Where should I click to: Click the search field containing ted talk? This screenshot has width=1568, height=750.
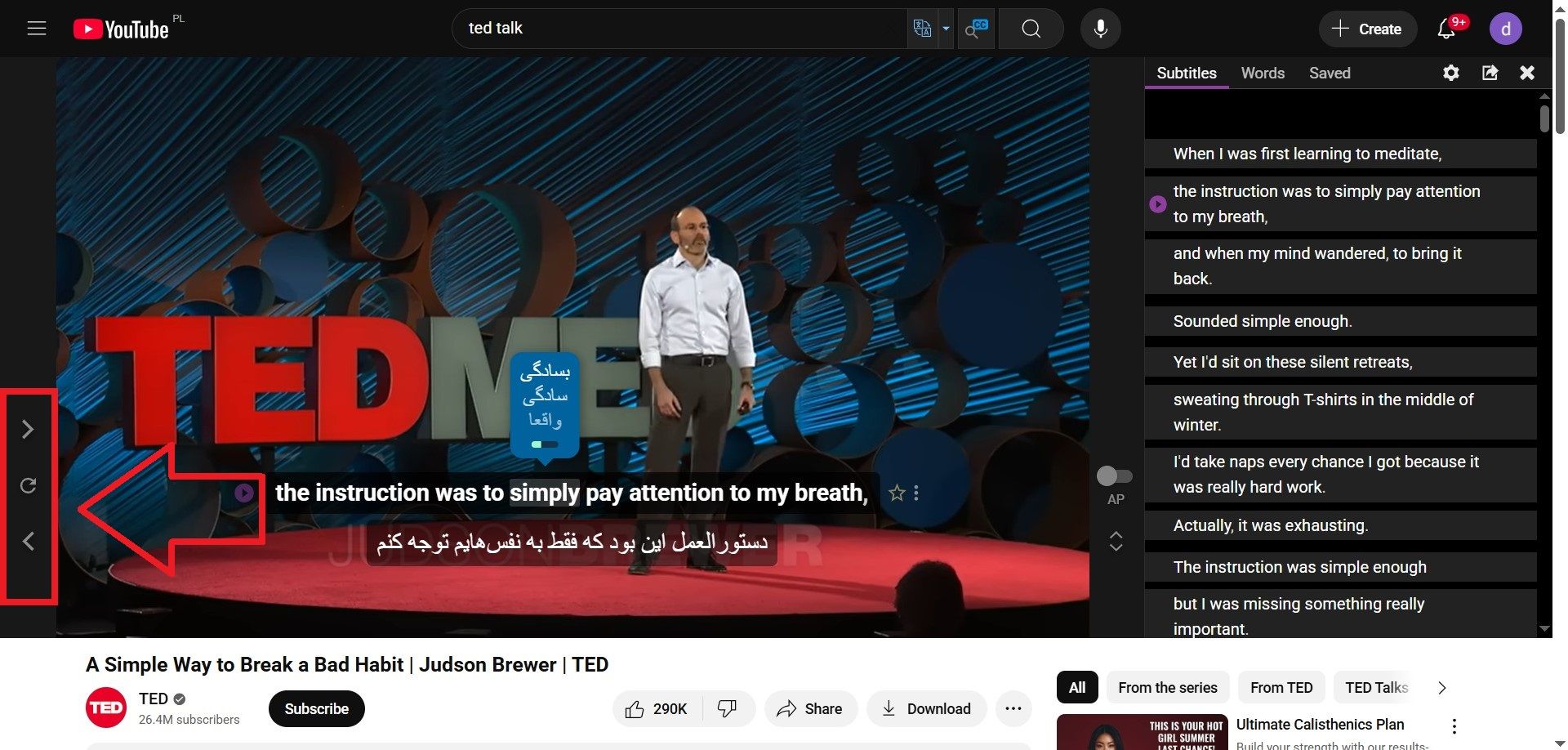tap(678, 29)
